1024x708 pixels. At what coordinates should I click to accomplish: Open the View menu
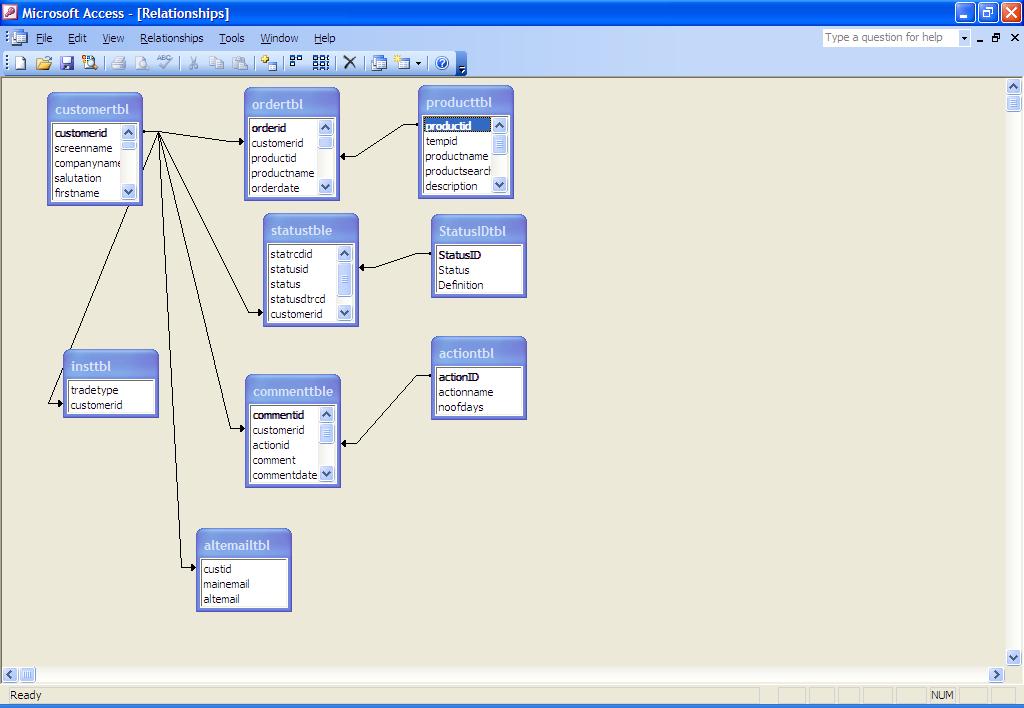tap(113, 38)
